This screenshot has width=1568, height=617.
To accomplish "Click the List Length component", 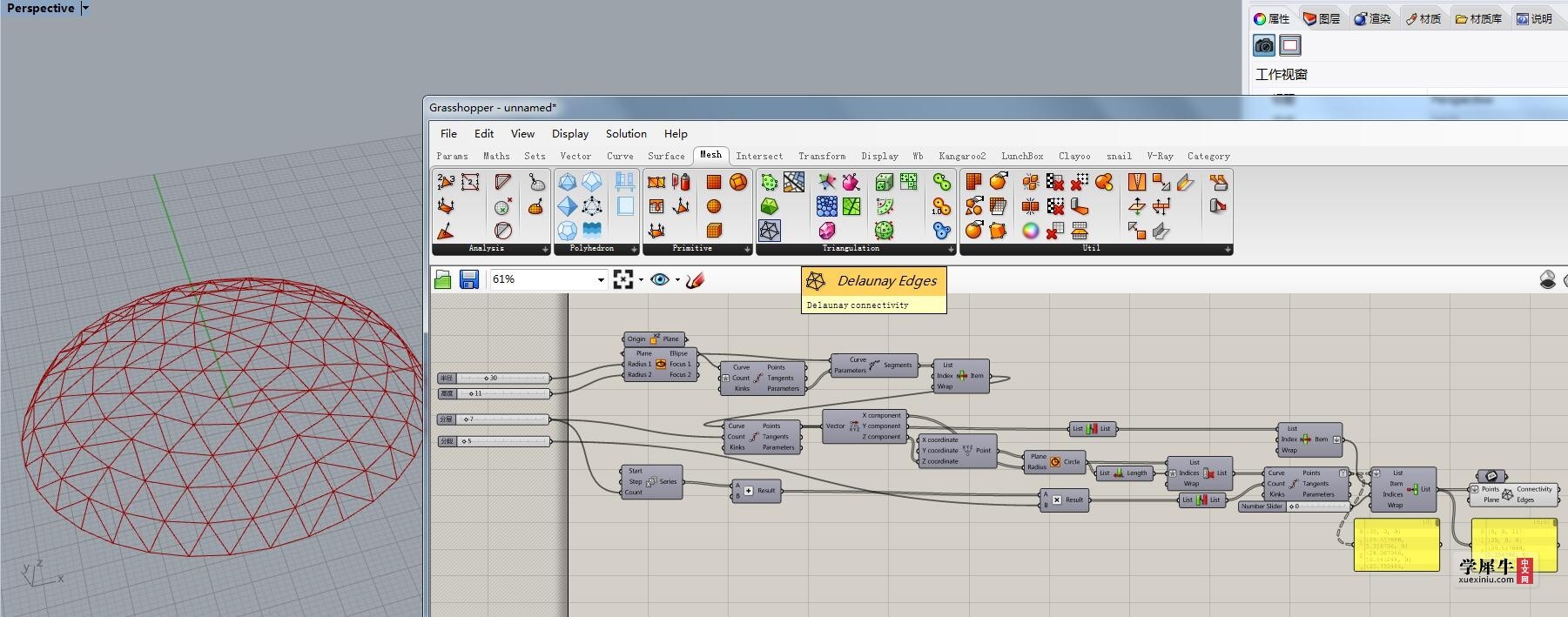I will point(1123,473).
